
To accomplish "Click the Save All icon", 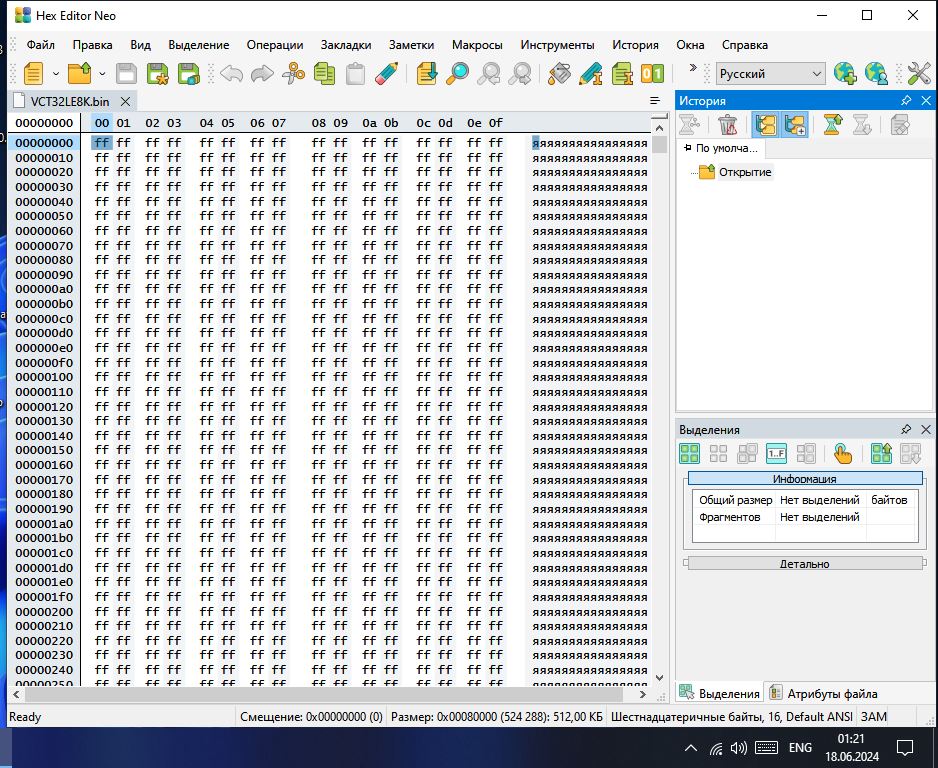I will pos(188,74).
